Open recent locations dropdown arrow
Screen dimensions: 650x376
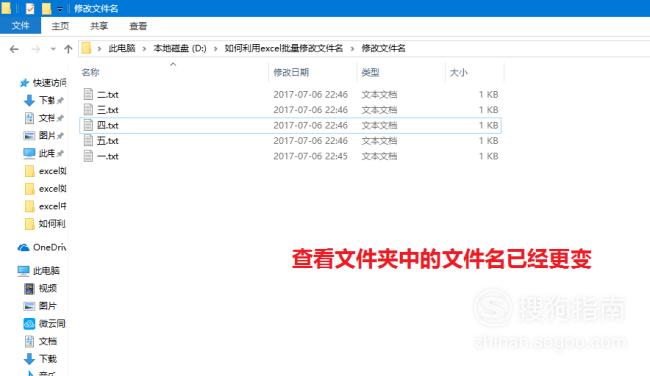[53, 49]
